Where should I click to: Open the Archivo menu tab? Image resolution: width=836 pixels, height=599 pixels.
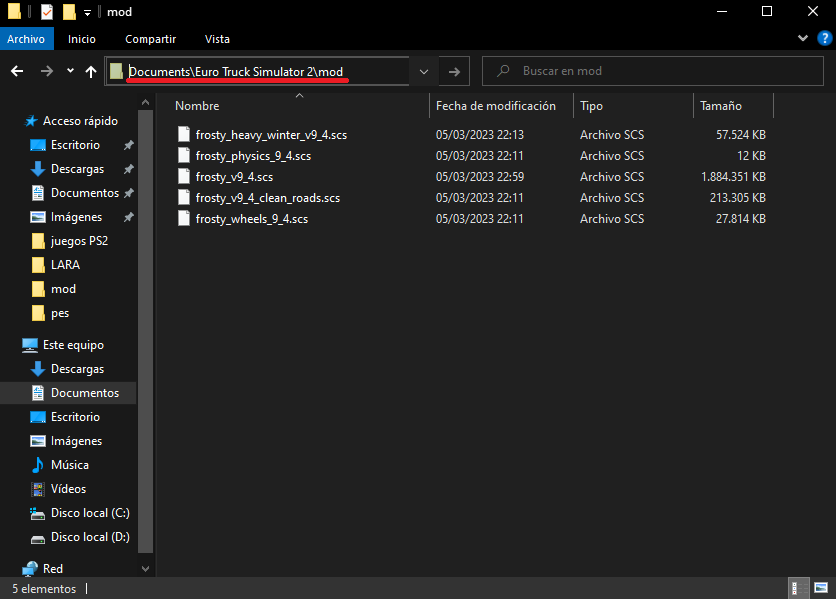click(x=25, y=39)
